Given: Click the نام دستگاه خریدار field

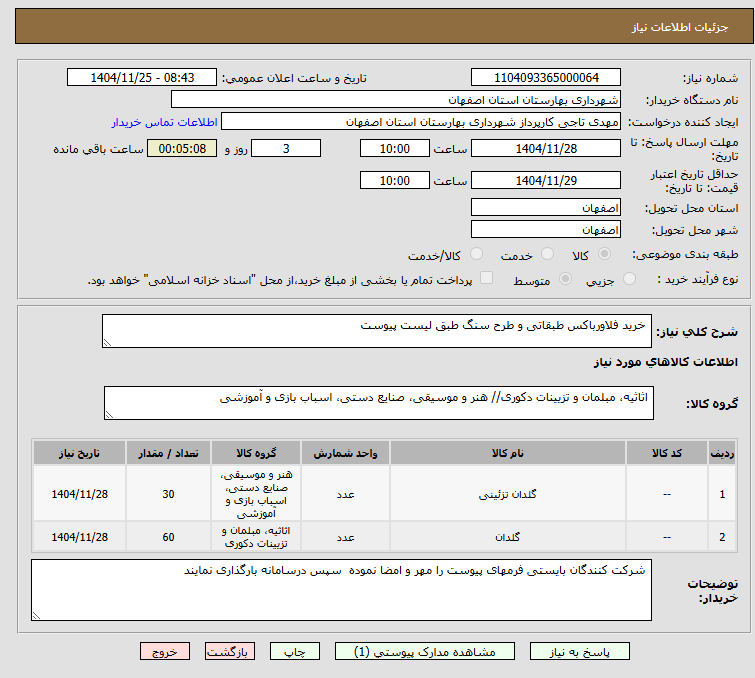Looking at the screenshot, I should point(396,100).
